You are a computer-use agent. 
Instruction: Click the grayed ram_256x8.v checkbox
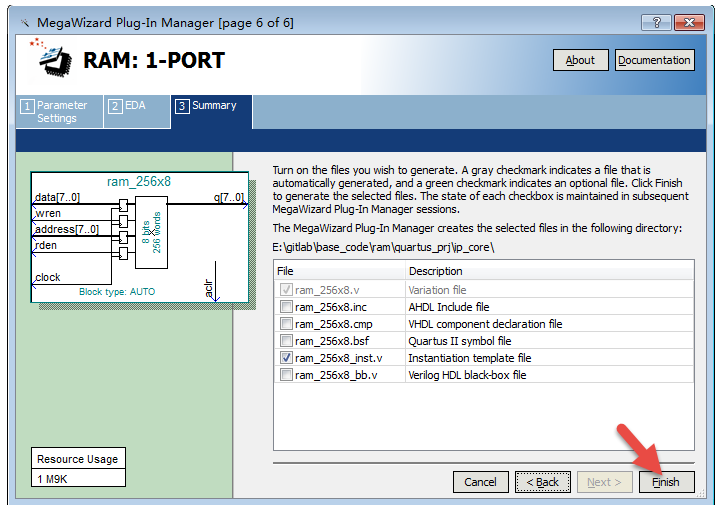pos(286,290)
